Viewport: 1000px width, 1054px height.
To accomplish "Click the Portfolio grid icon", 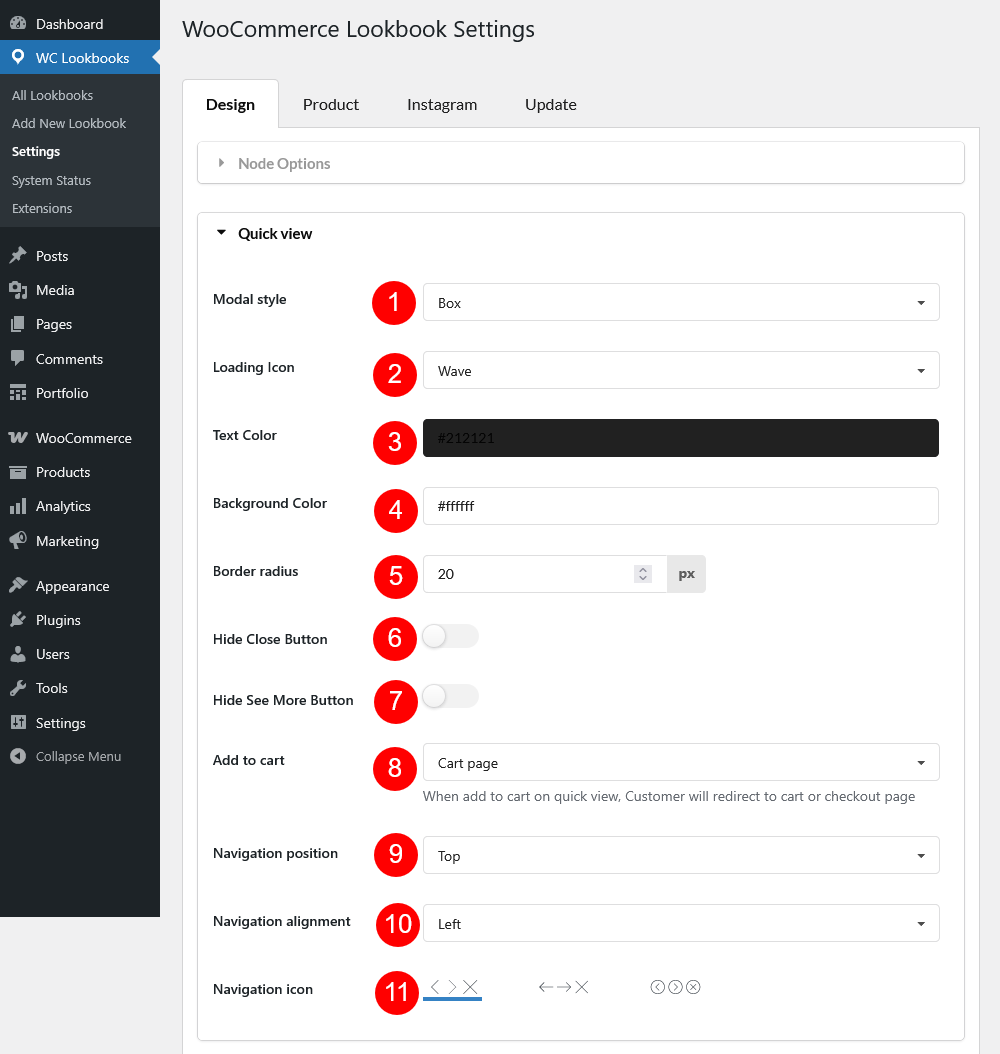I will point(18,393).
